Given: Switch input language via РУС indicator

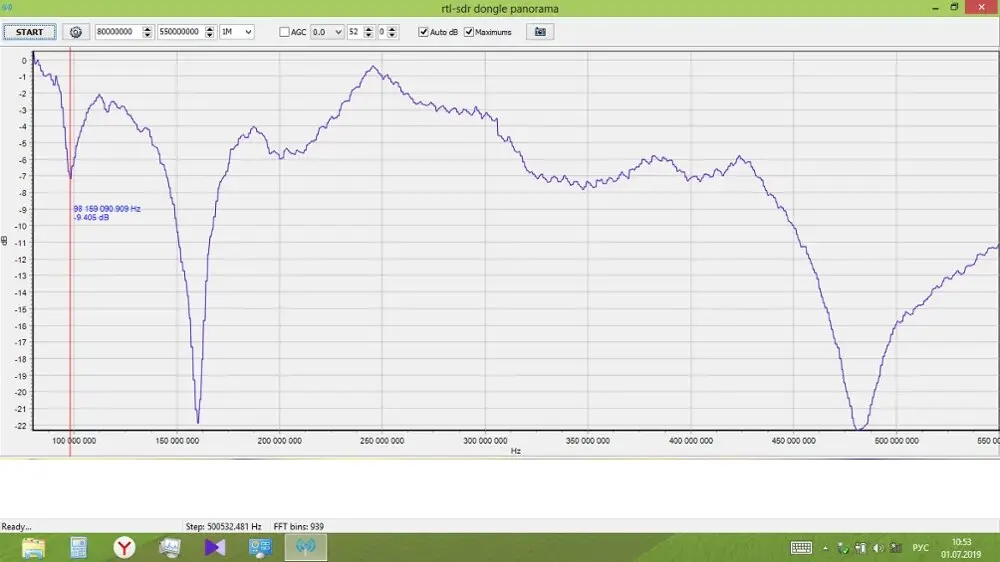Looking at the screenshot, I should tap(920, 548).
